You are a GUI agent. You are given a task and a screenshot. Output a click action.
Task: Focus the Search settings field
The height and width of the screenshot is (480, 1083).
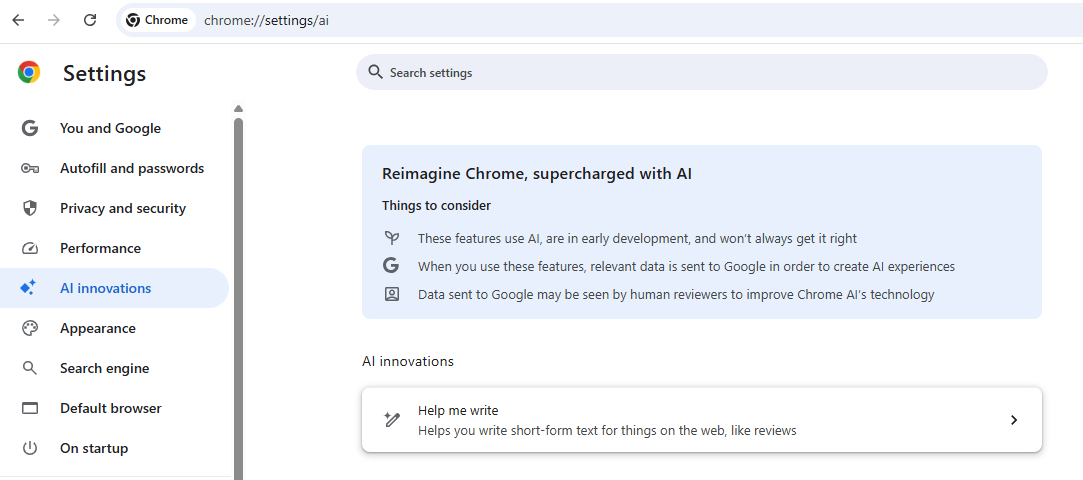702,72
